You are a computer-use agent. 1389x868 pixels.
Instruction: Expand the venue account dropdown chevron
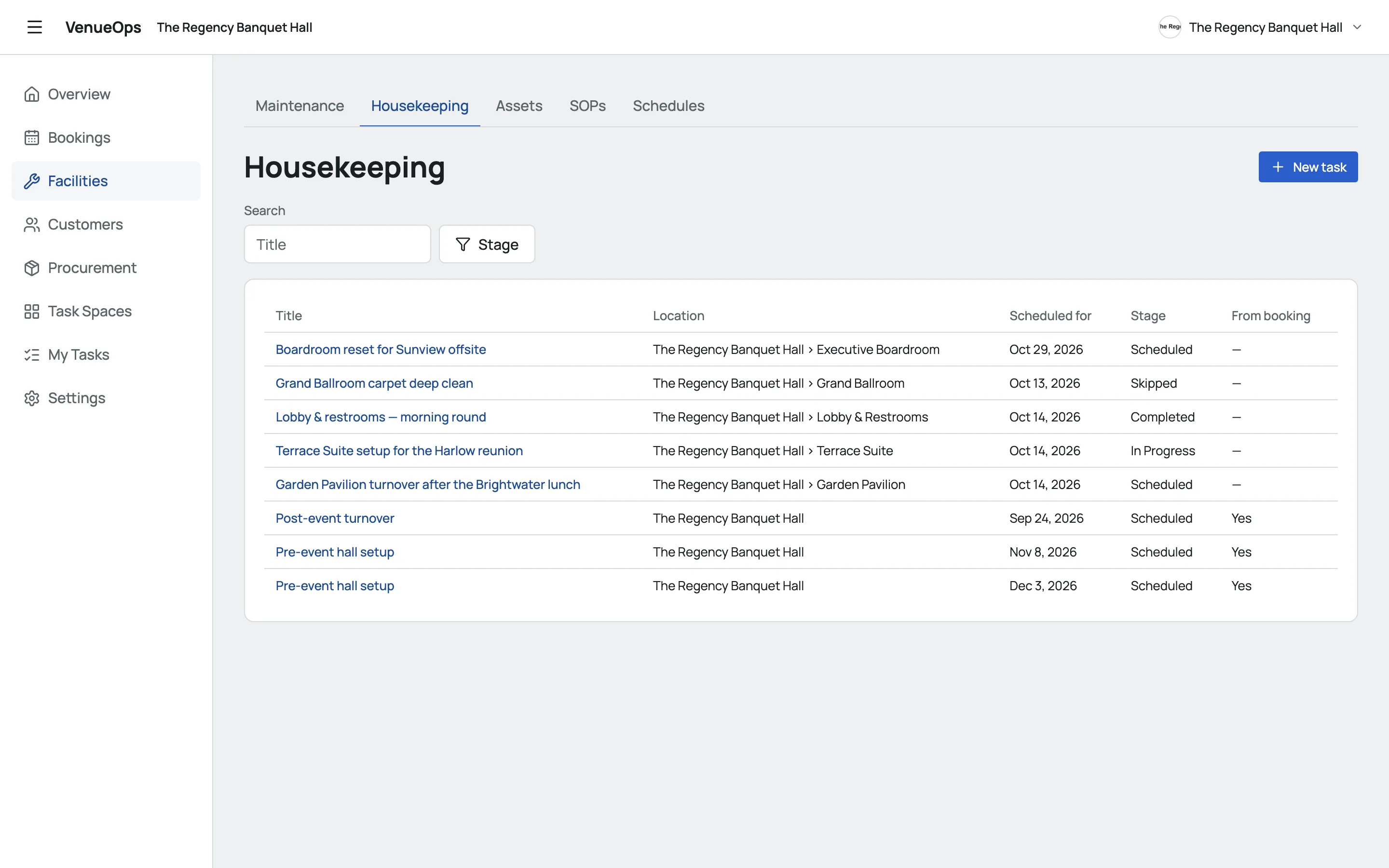click(1357, 27)
